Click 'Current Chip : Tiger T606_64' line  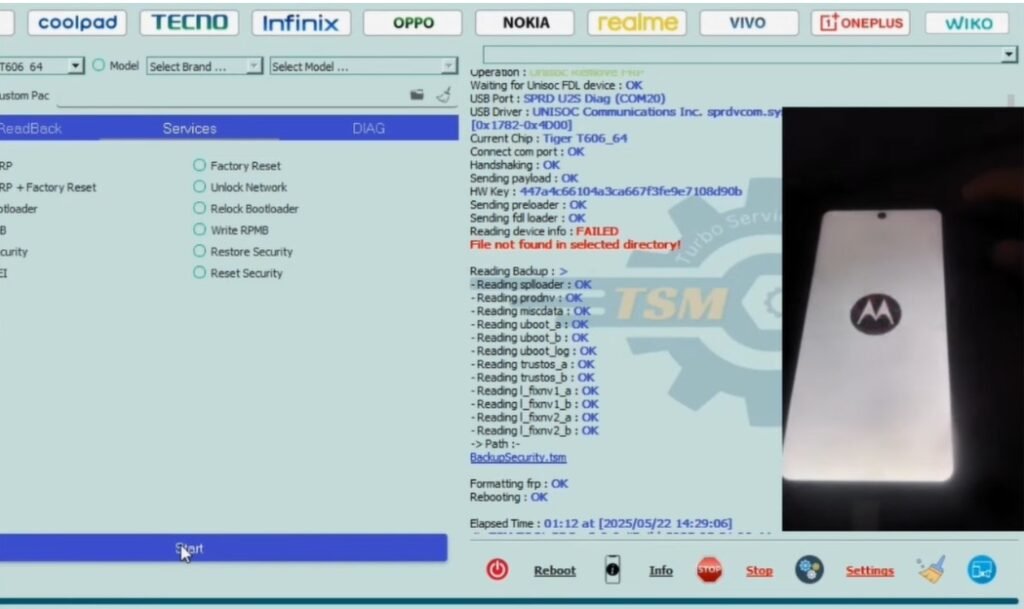pos(548,138)
